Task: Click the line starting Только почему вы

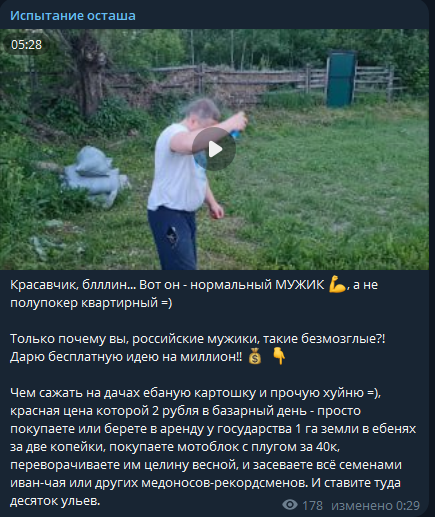Action: [x=197, y=339]
